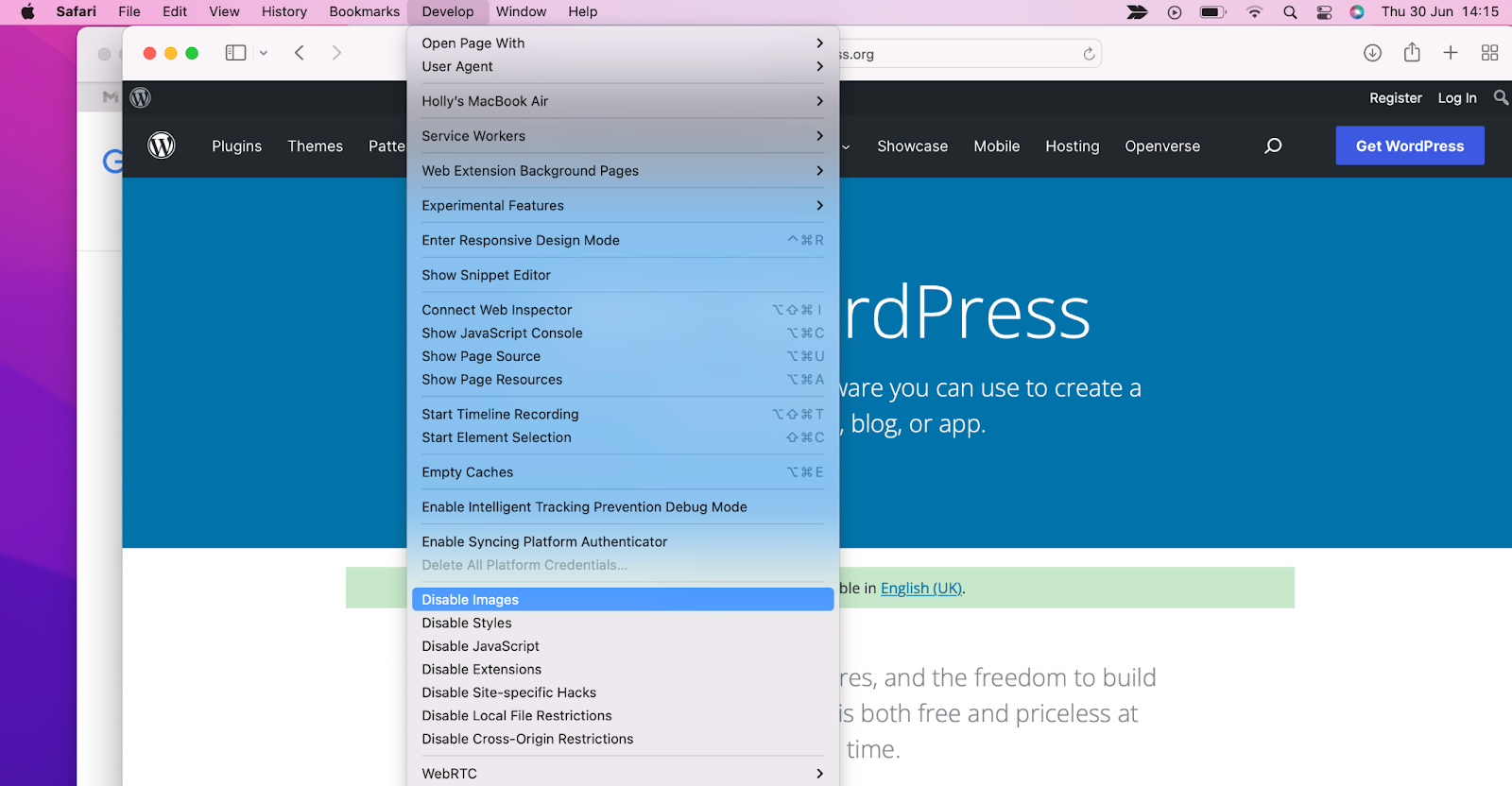This screenshot has height=786, width=1512.
Task: Open the History menu
Action: click(284, 12)
